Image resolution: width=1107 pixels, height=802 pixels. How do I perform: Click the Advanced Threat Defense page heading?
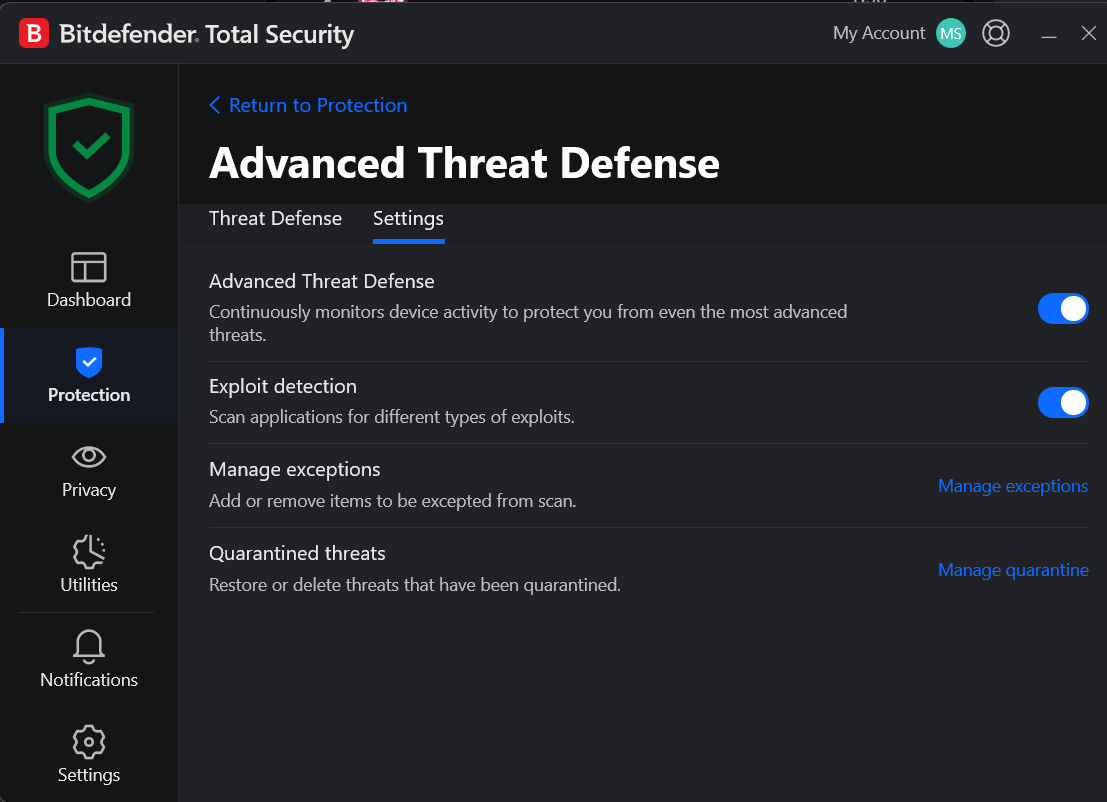coord(464,163)
